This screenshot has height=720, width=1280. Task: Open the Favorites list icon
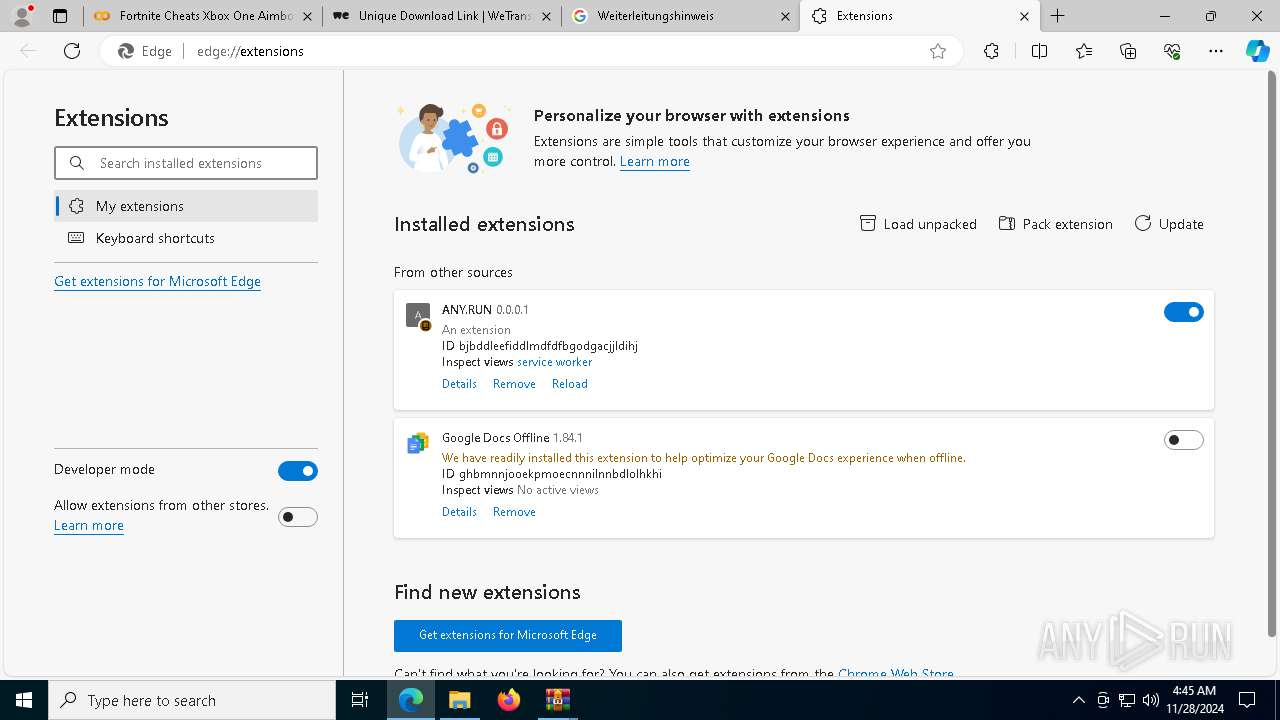(x=1084, y=51)
